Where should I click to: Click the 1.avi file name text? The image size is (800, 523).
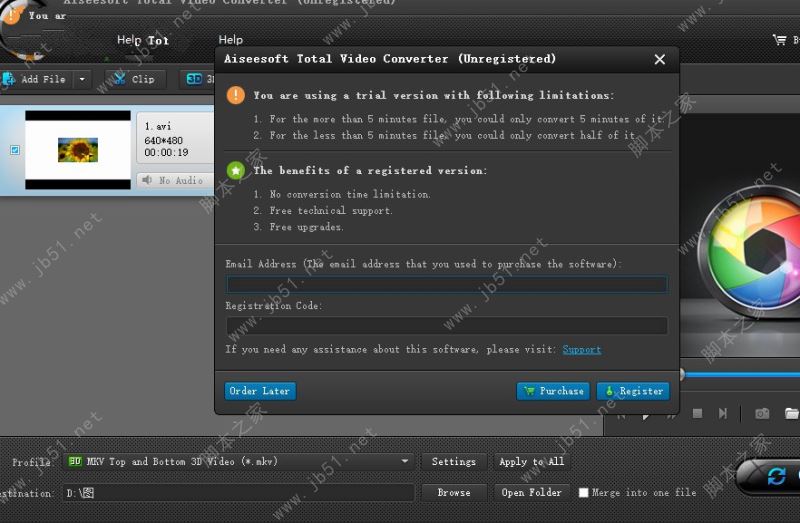[x=158, y=126]
